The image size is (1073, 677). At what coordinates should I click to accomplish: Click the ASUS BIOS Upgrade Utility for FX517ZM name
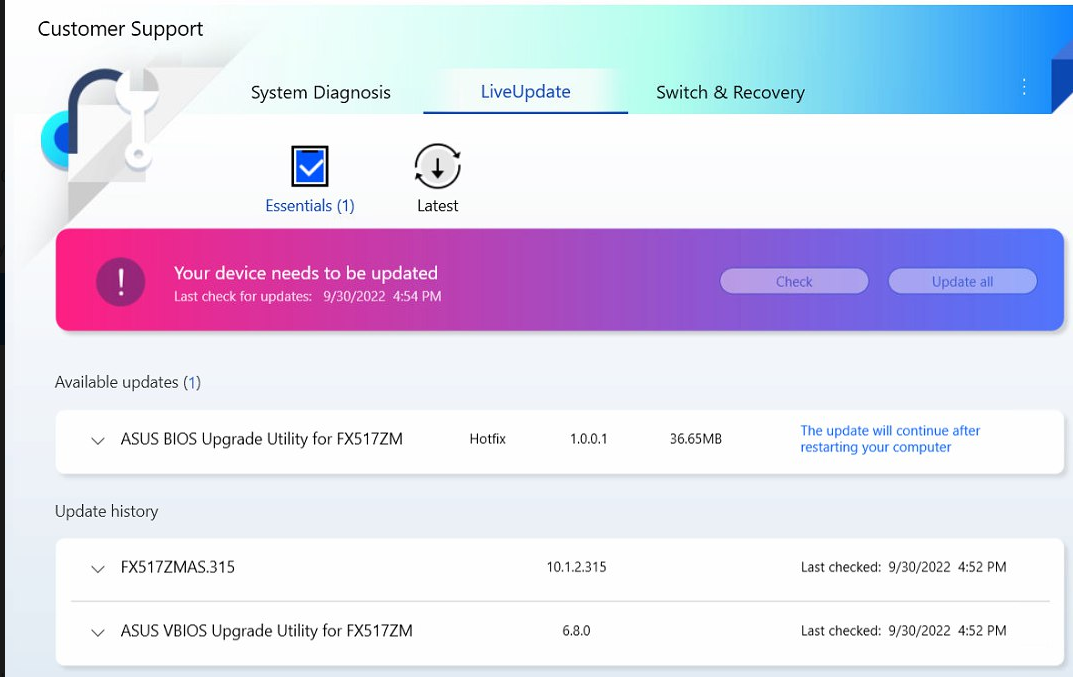click(261, 439)
